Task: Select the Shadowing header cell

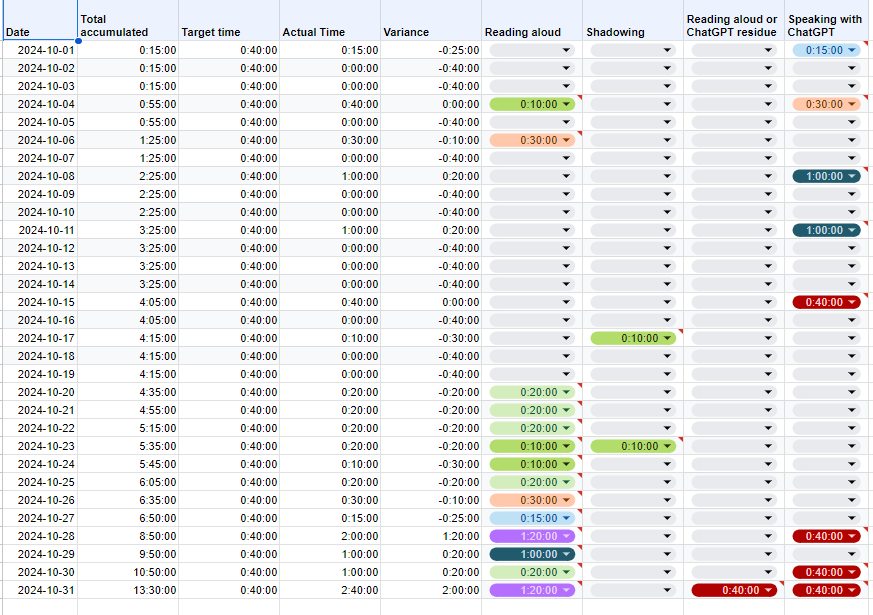Action: coord(633,21)
